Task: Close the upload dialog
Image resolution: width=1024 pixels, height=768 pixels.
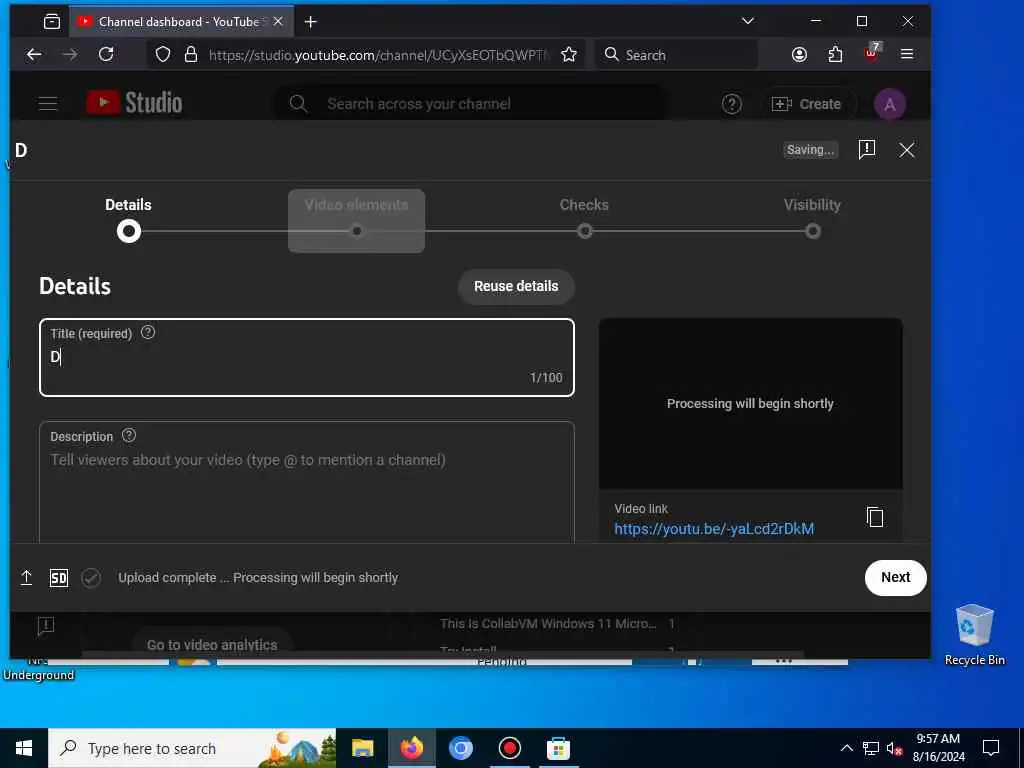Action: click(906, 150)
